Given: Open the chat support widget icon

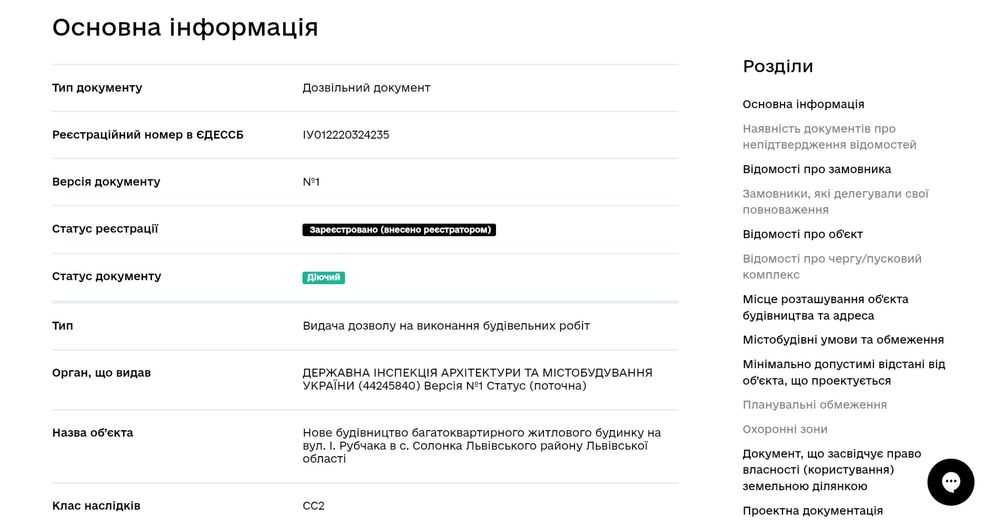Looking at the screenshot, I should click(x=950, y=482).
